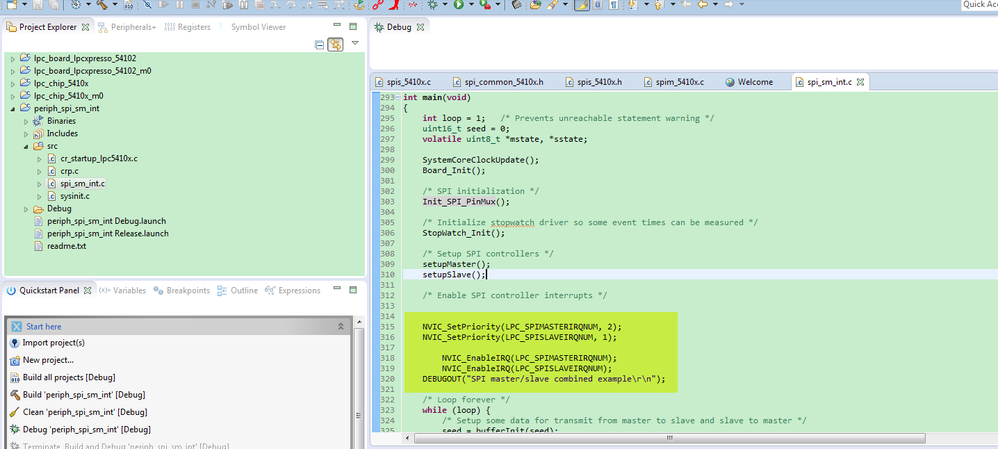
Task: Expand lpc_chip_5410x project node
Action: pyautogui.click(x=12, y=83)
